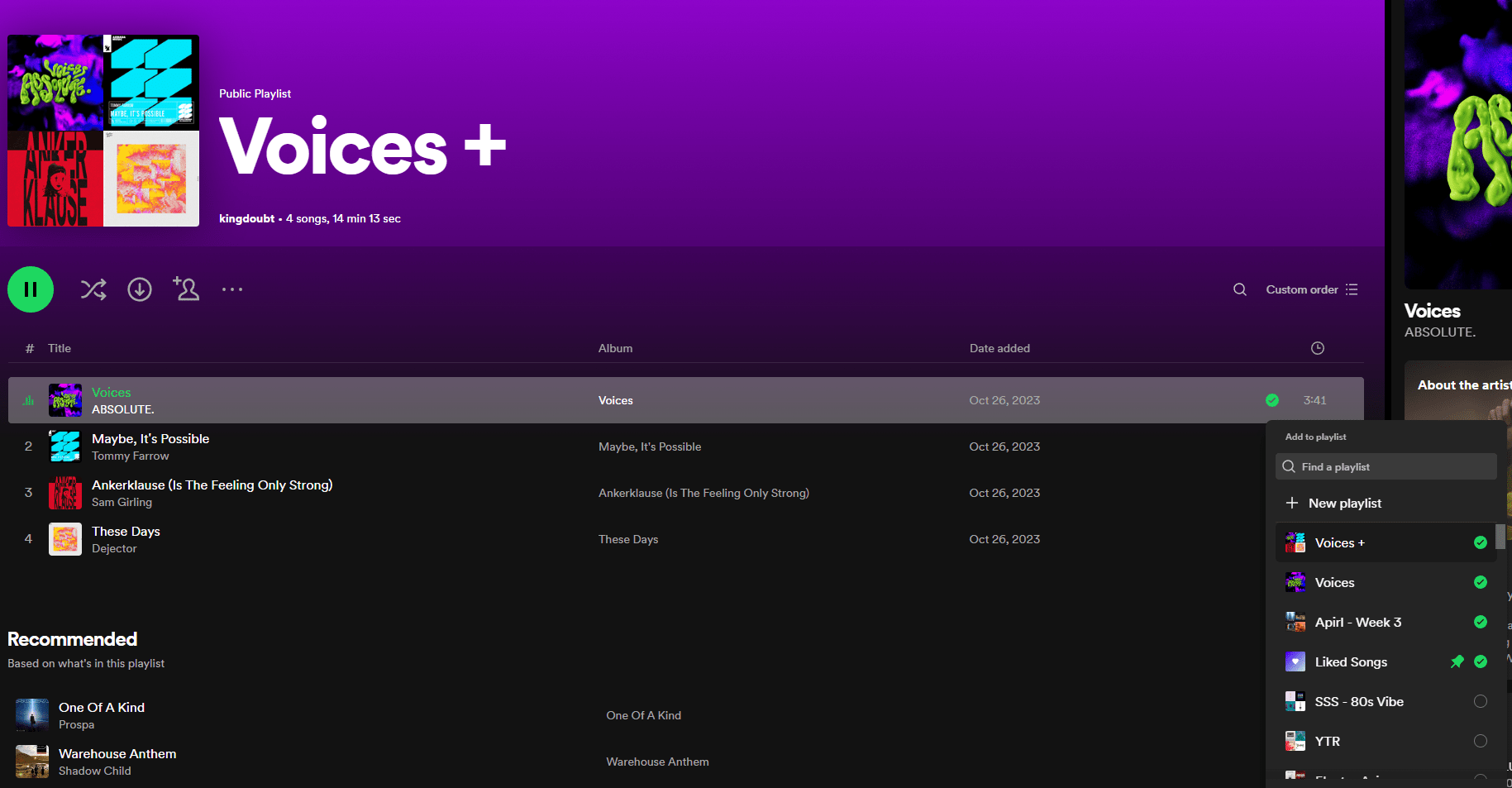This screenshot has width=1512, height=788.
Task: Open the Shadow Child artist link
Action: coord(95,771)
